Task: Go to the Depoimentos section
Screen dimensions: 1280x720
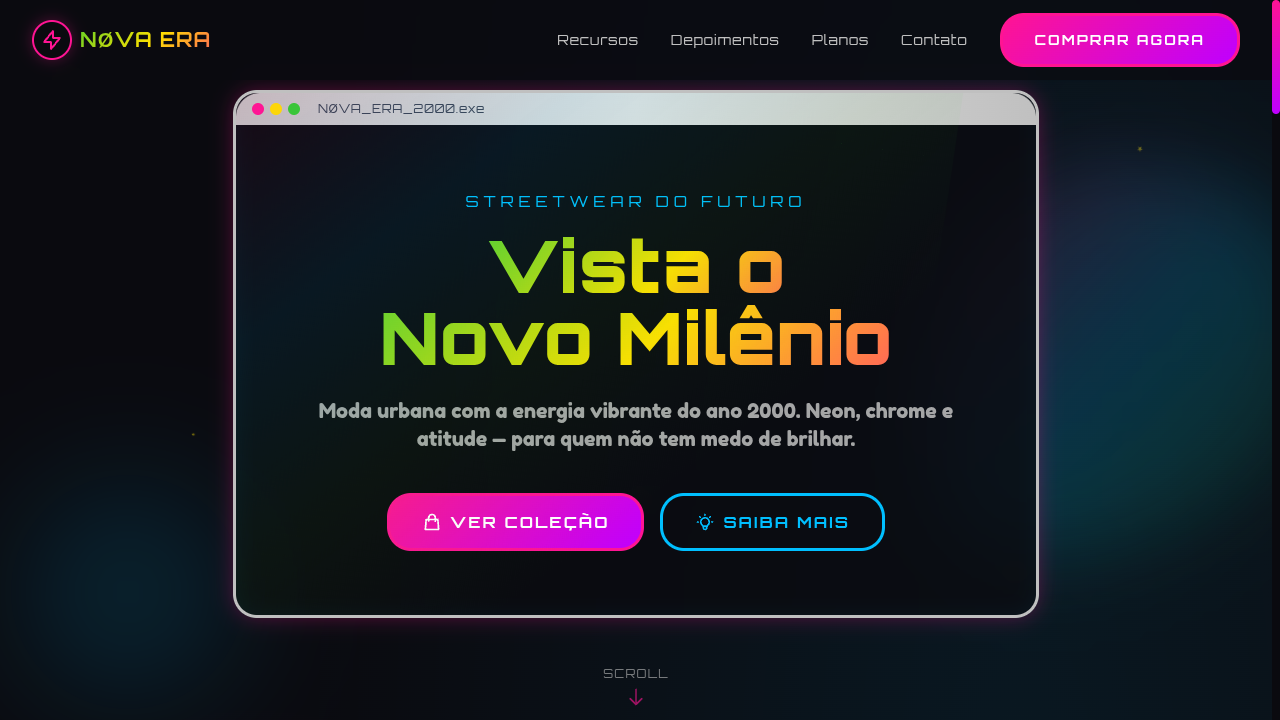Action: [724, 40]
